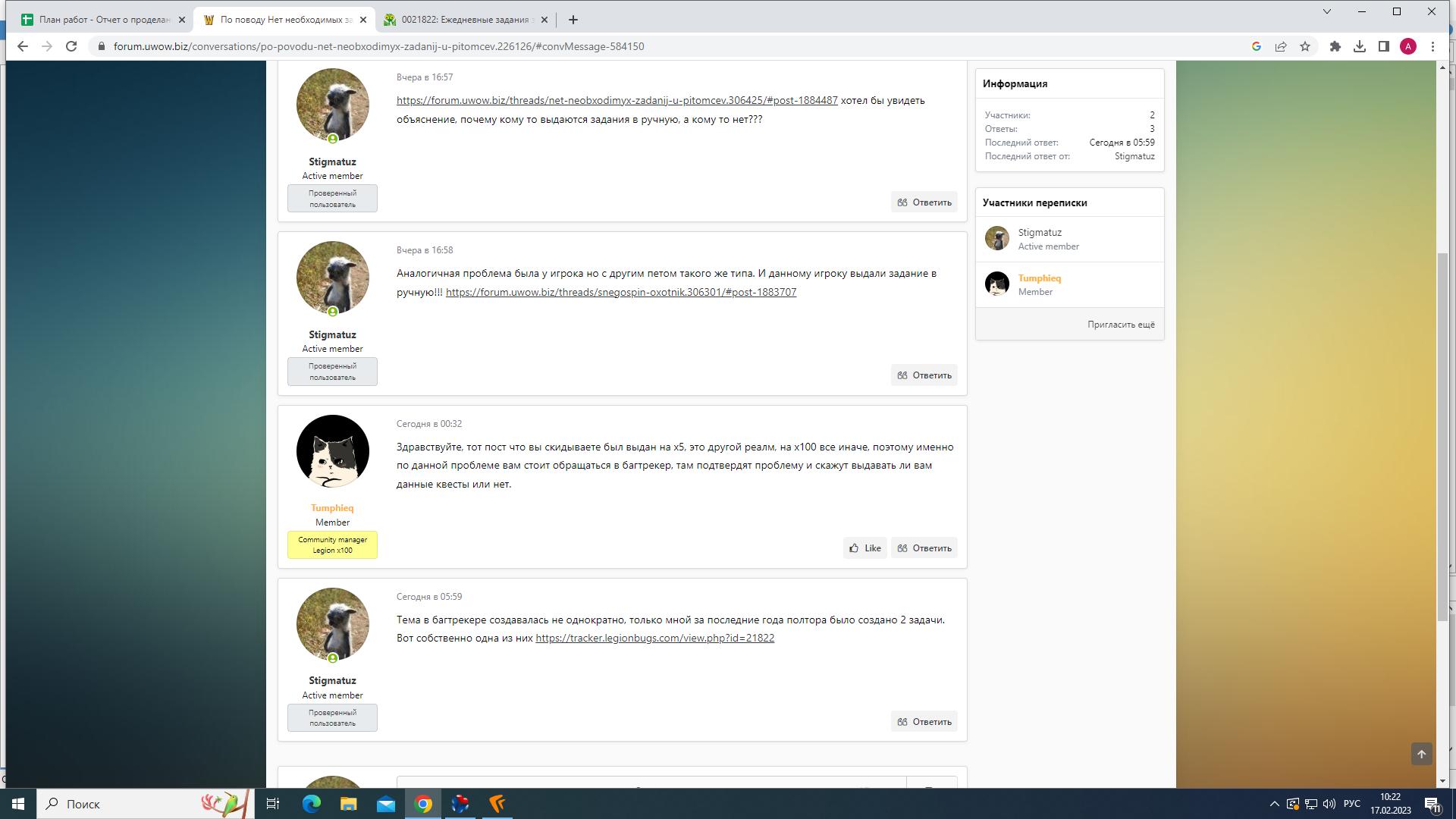This screenshot has width=1456, height=819.
Task: Click the scroll-to-top arrow button
Action: click(1421, 754)
